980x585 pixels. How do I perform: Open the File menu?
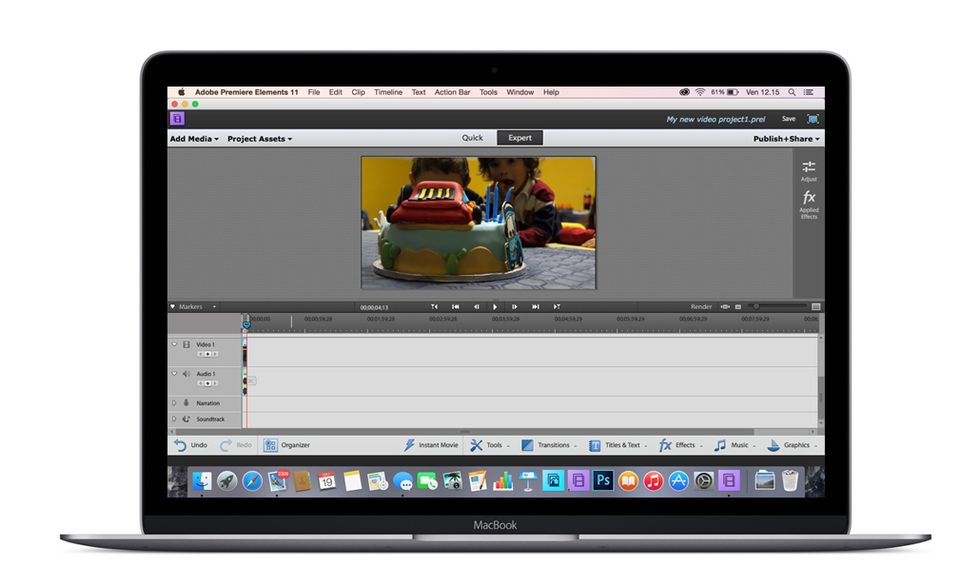pos(314,92)
